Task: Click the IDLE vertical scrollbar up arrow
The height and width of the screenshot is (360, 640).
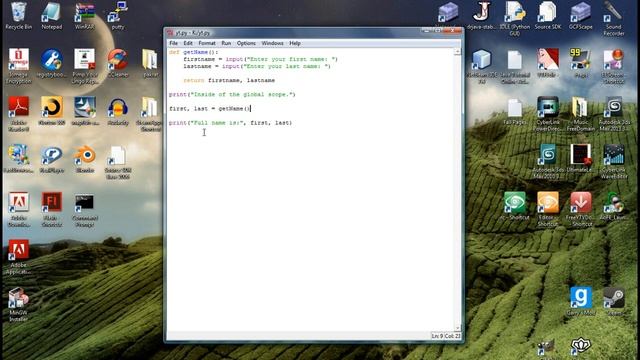Action: point(457,52)
